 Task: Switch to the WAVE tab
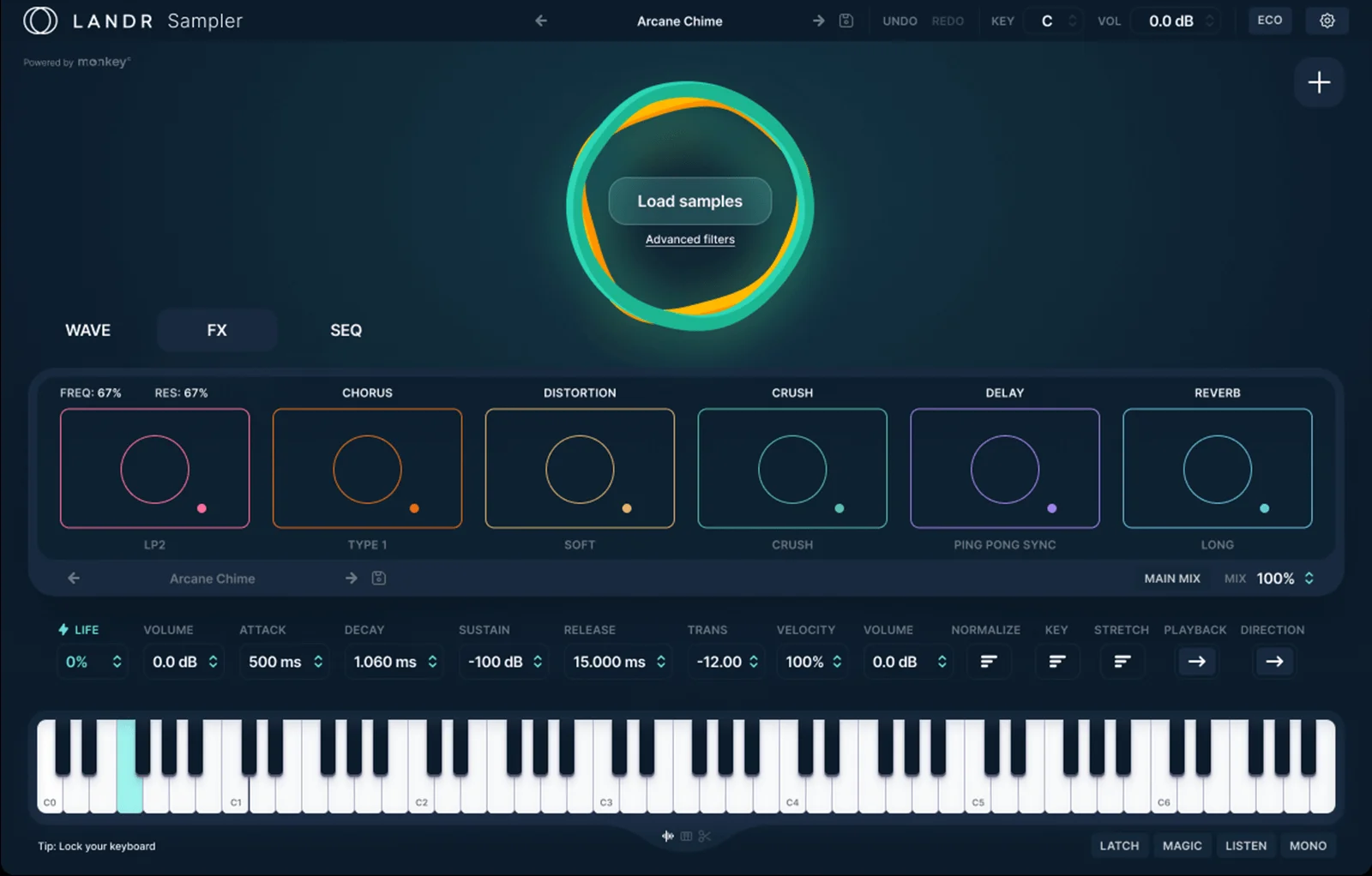click(x=88, y=330)
